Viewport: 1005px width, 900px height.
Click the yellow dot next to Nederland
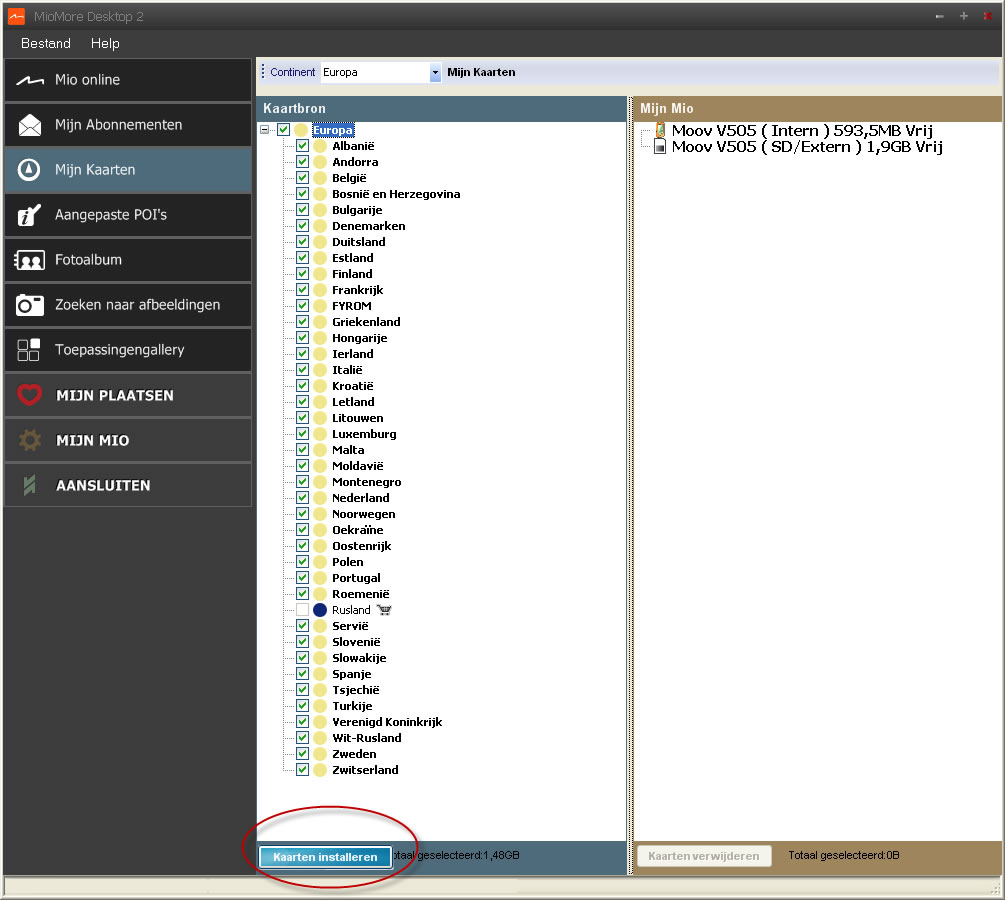[x=320, y=498]
